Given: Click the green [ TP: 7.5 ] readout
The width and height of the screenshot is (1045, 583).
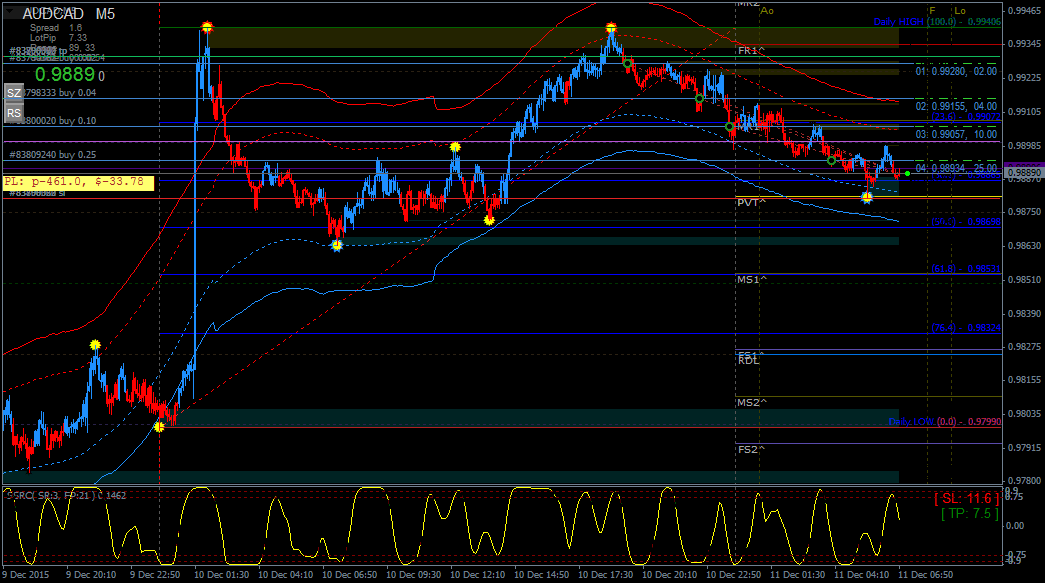Looking at the screenshot, I should coord(970,514).
